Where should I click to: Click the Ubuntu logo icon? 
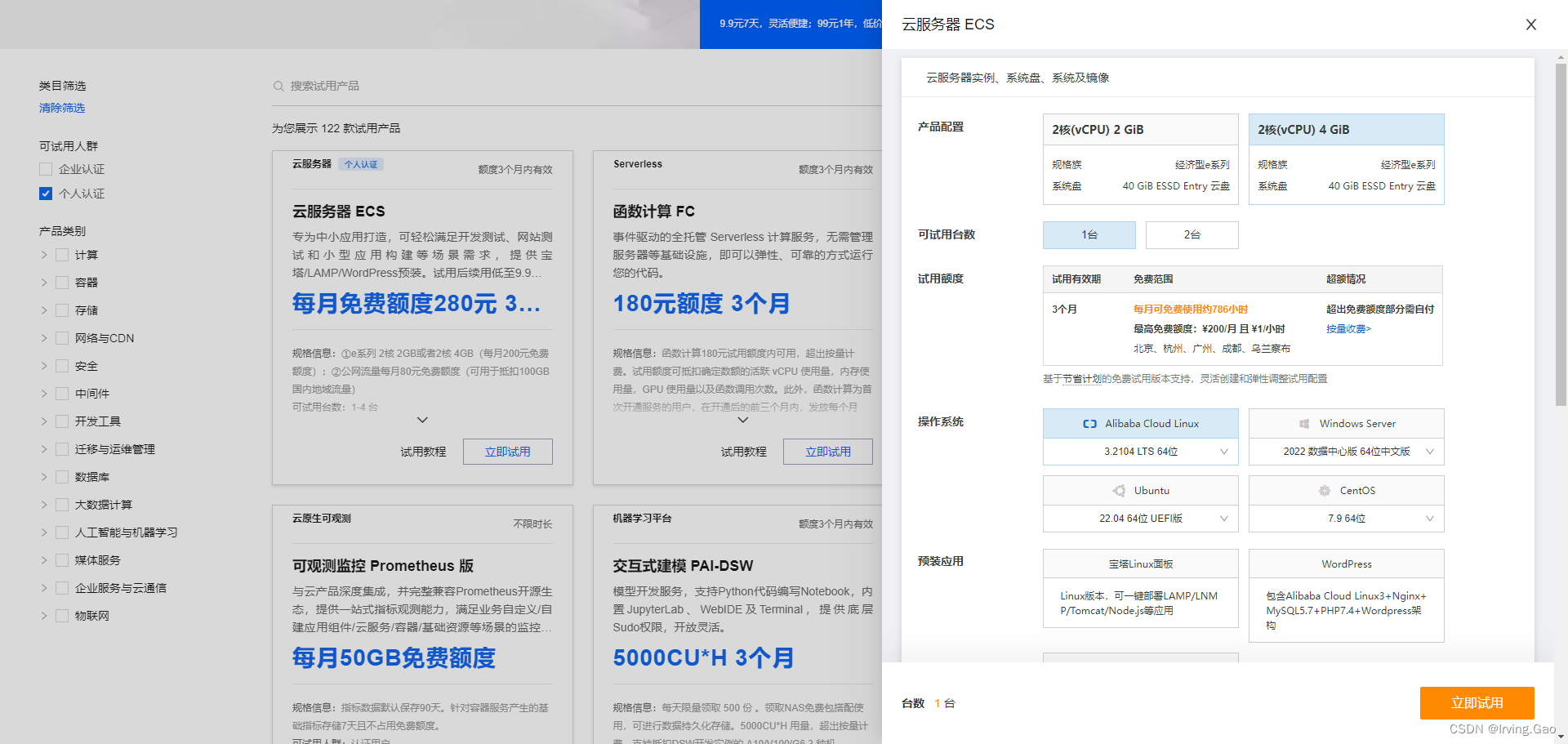click(x=1119, y=491)
